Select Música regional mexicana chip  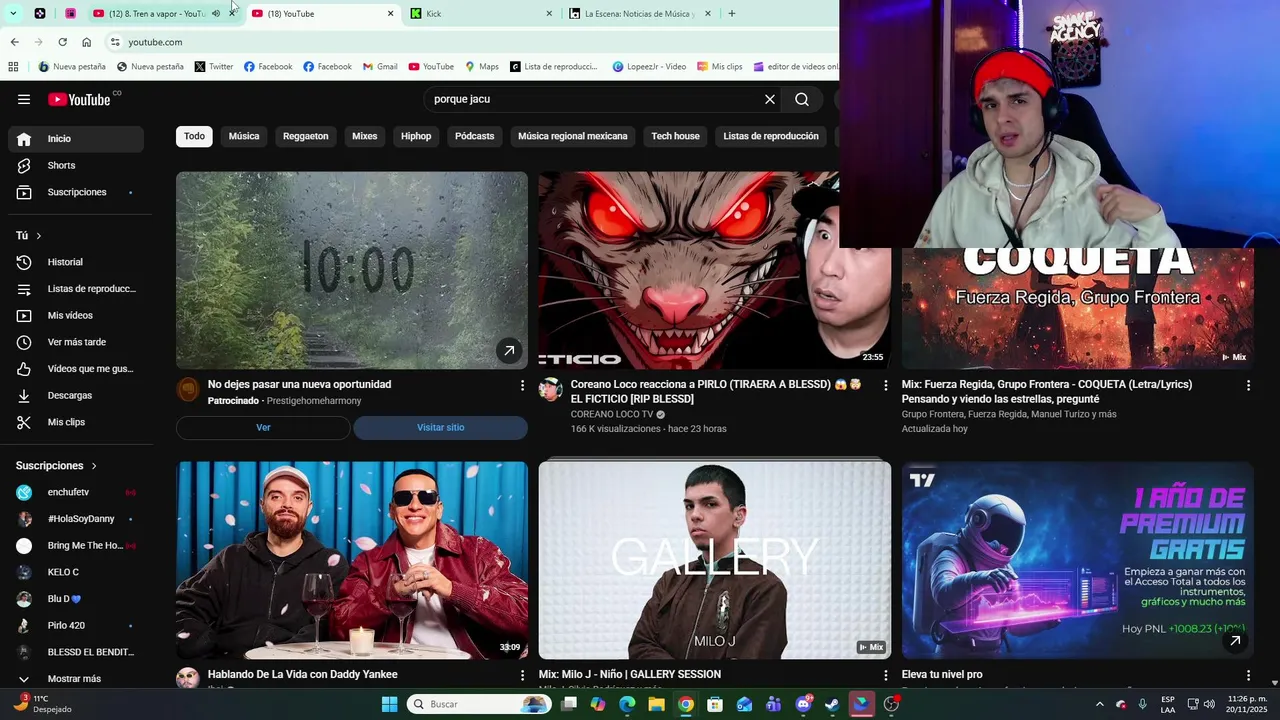point(573,136)
